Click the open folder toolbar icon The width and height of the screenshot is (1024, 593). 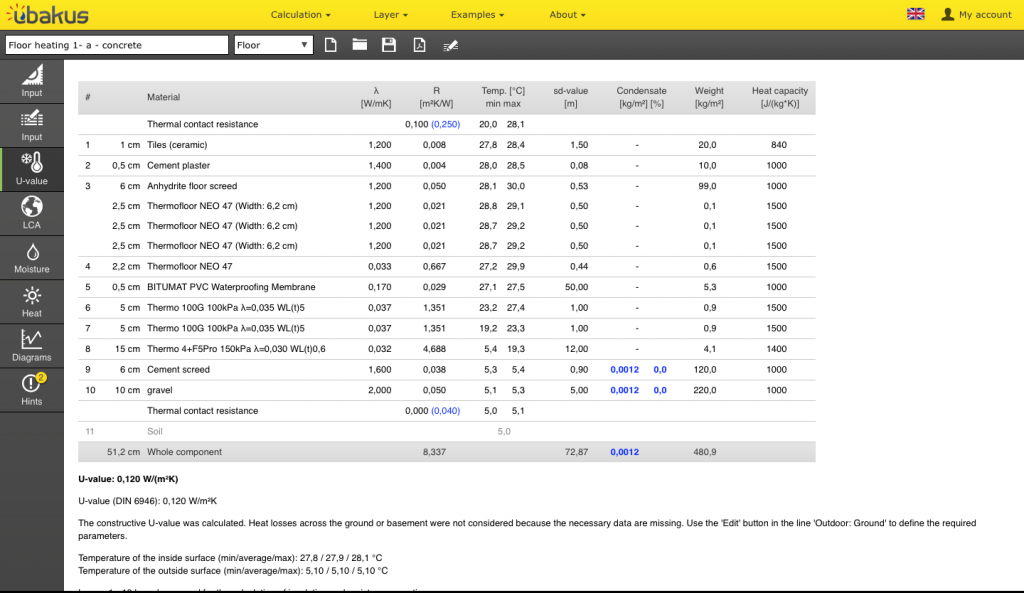point(359,45)
